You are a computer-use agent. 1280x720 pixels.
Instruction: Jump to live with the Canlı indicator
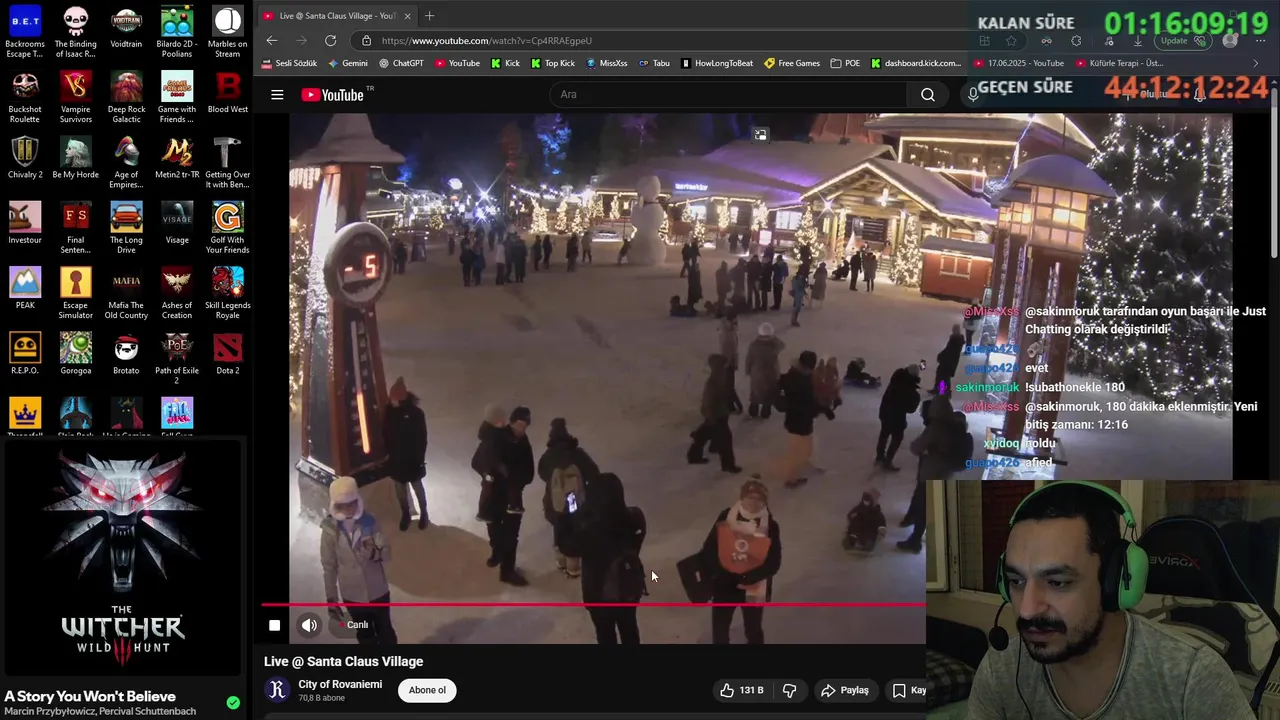pos(353,625)
